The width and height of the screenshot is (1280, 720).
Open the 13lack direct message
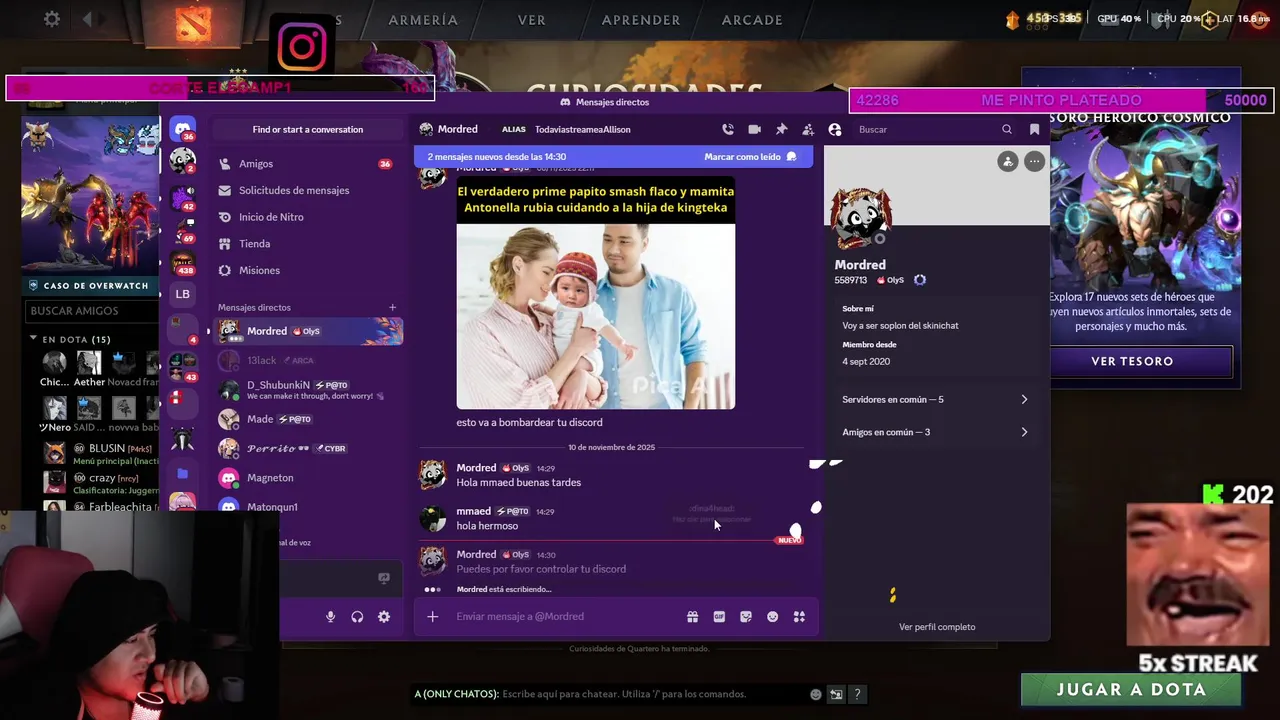click(x=307, y=360)
